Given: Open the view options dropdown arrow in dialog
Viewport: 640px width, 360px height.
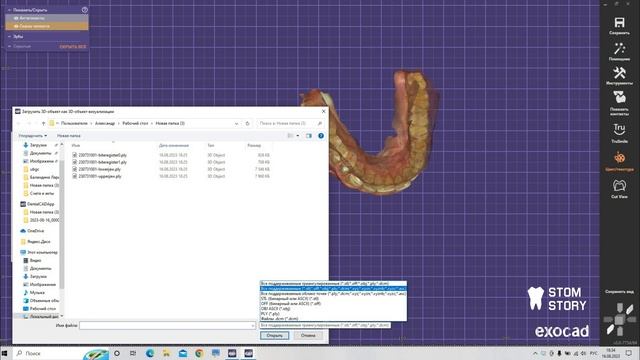Looking at the screenshot, I should tap(298, 136).
